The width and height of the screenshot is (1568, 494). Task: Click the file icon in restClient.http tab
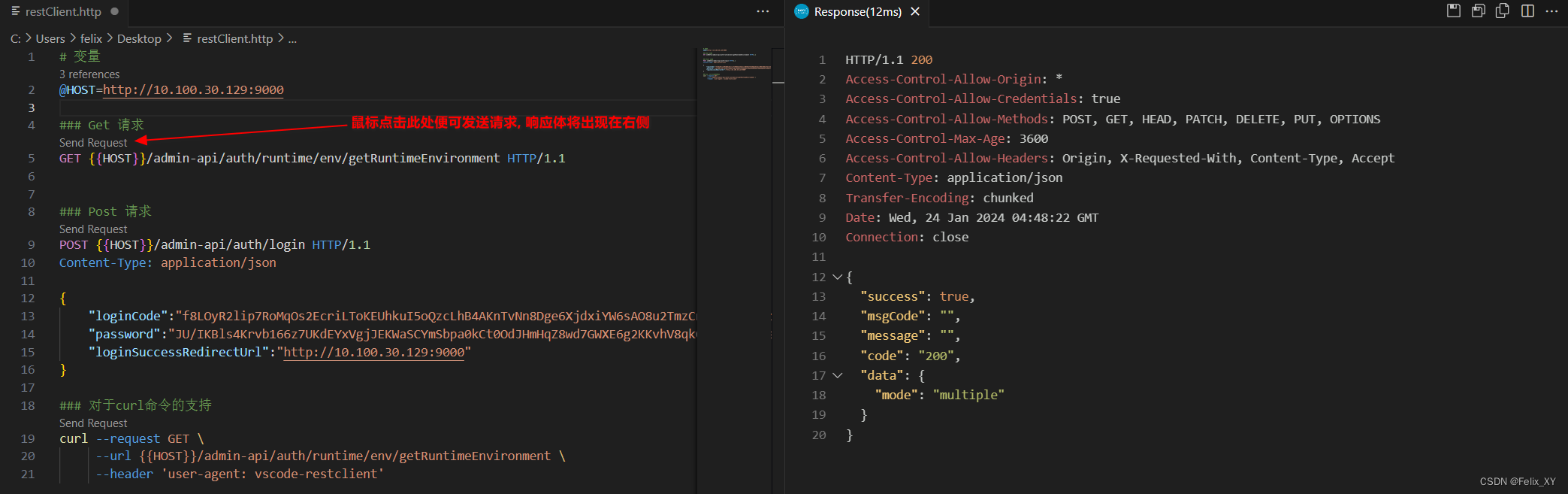click(16, 11)
